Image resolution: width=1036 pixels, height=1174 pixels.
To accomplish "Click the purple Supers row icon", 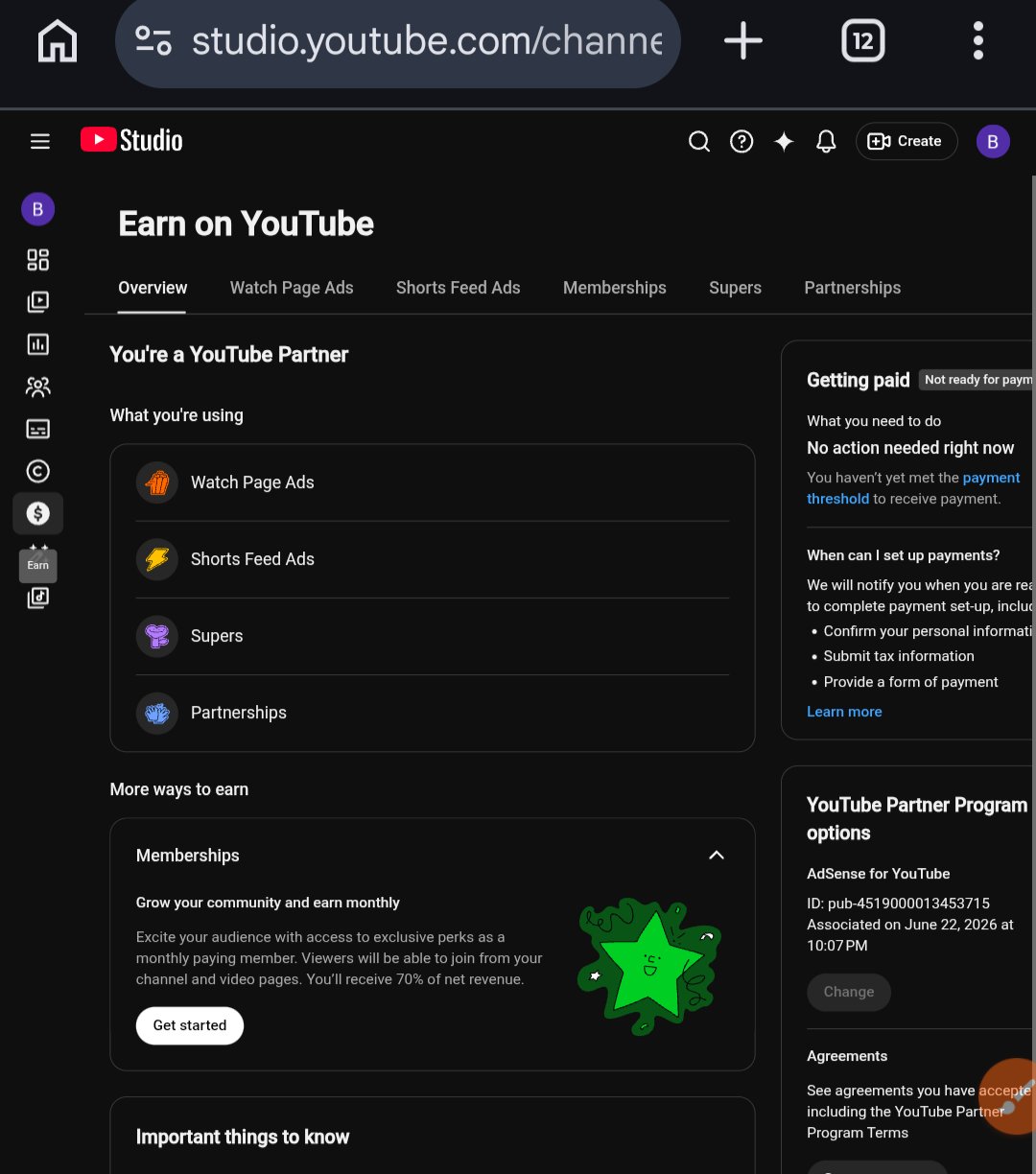I will pos(157,636).
